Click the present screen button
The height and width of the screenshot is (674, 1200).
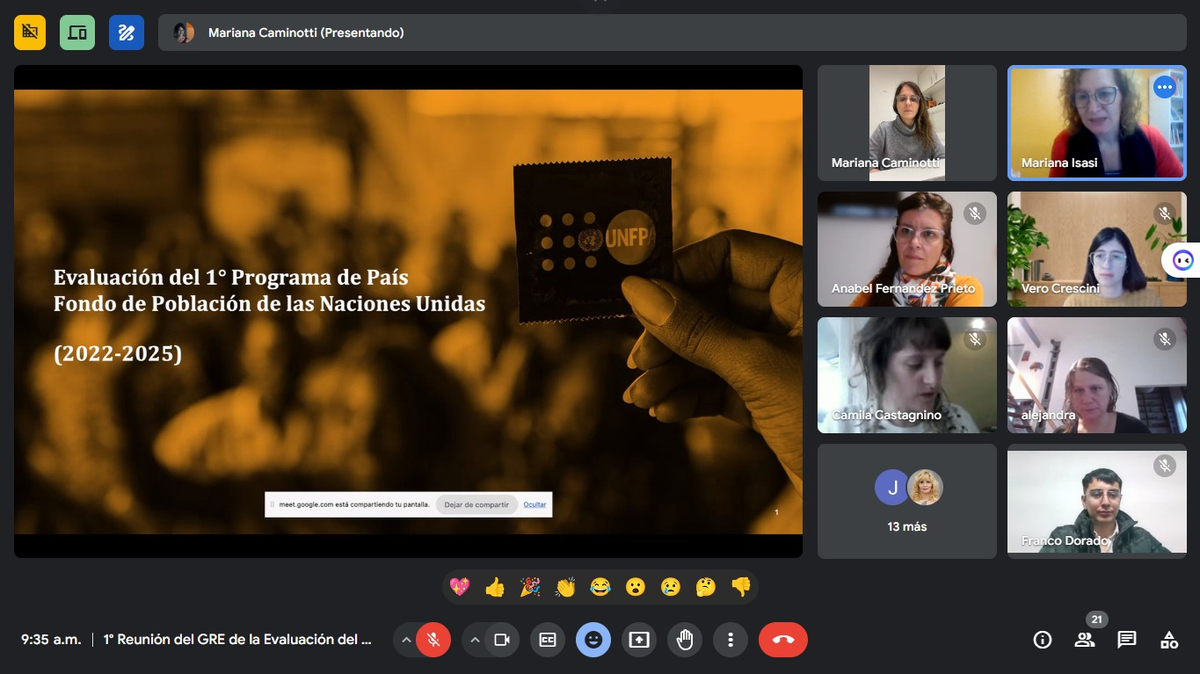tap(639, 640)
